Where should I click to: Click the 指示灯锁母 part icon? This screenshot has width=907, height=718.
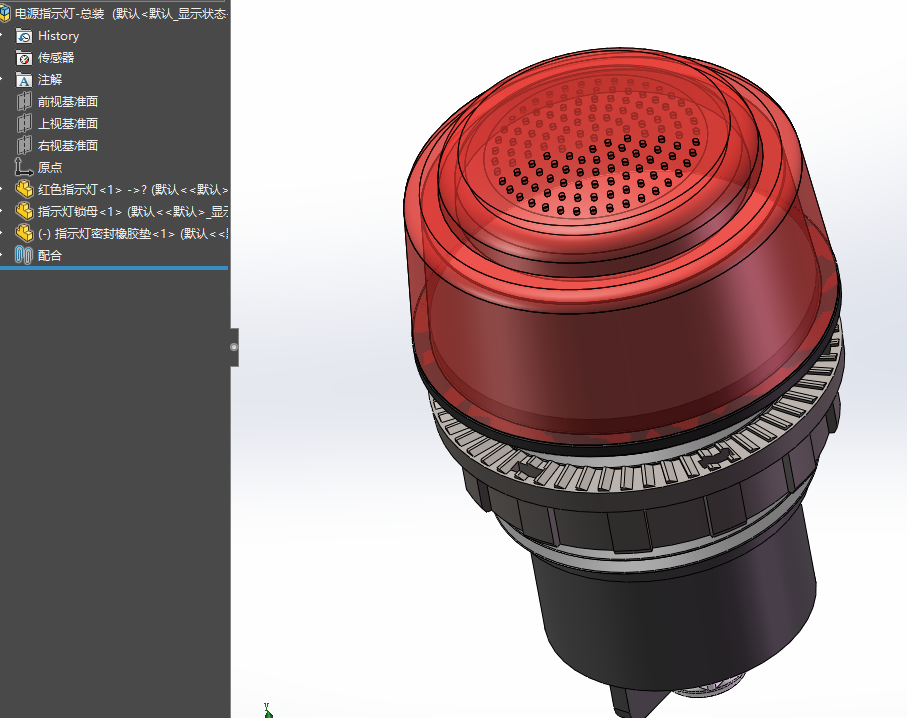coord(24,211)
